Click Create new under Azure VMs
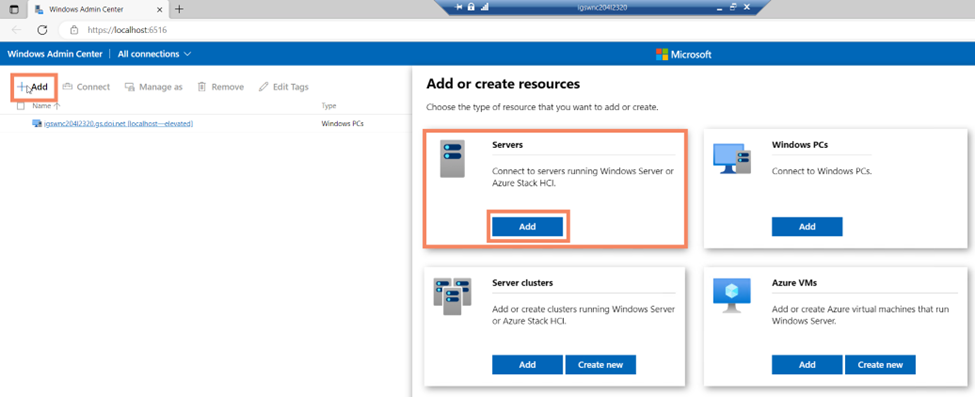The image size is (975, 397). [880, 365]
